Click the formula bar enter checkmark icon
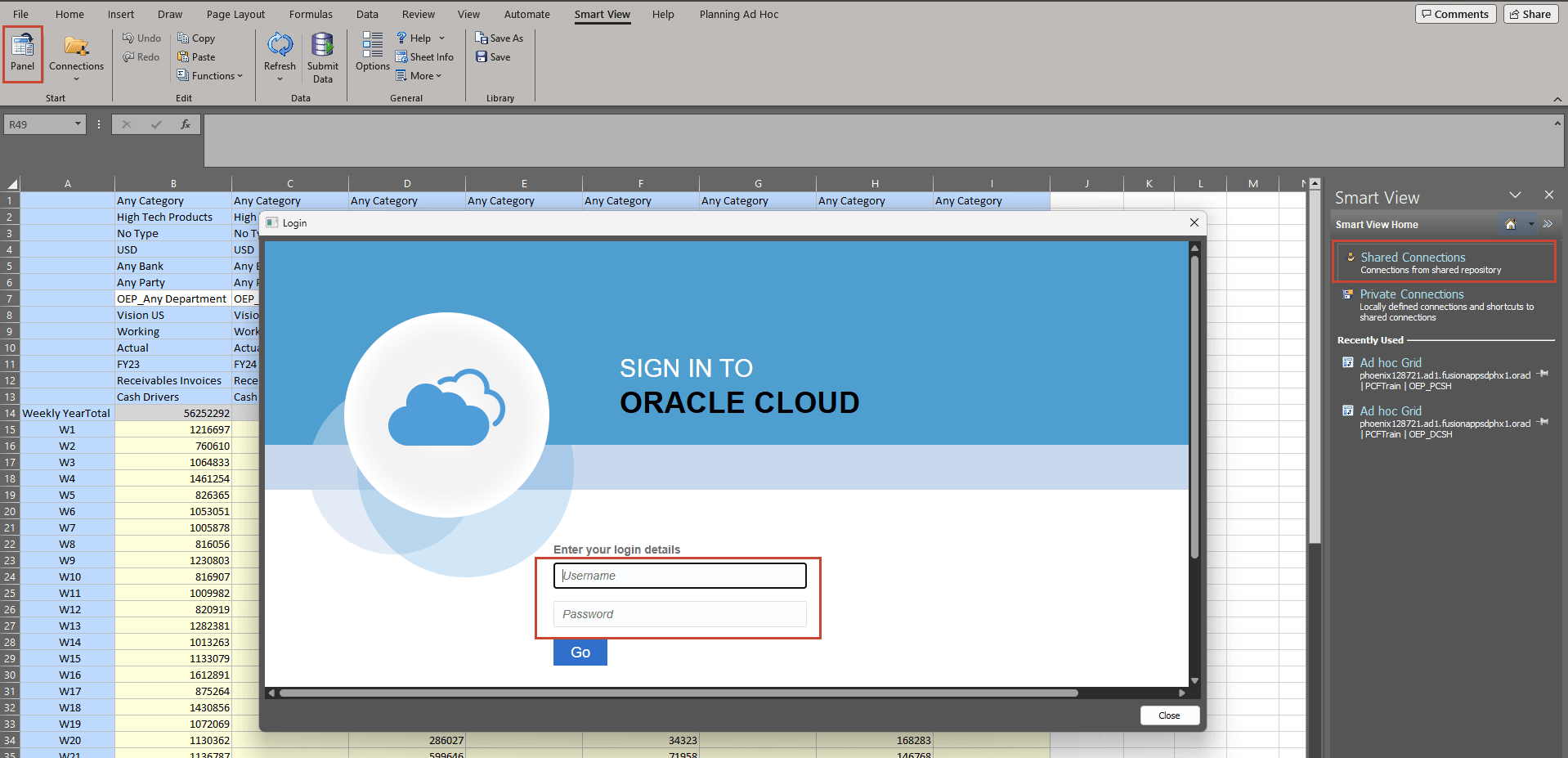 tap(156, 124)
